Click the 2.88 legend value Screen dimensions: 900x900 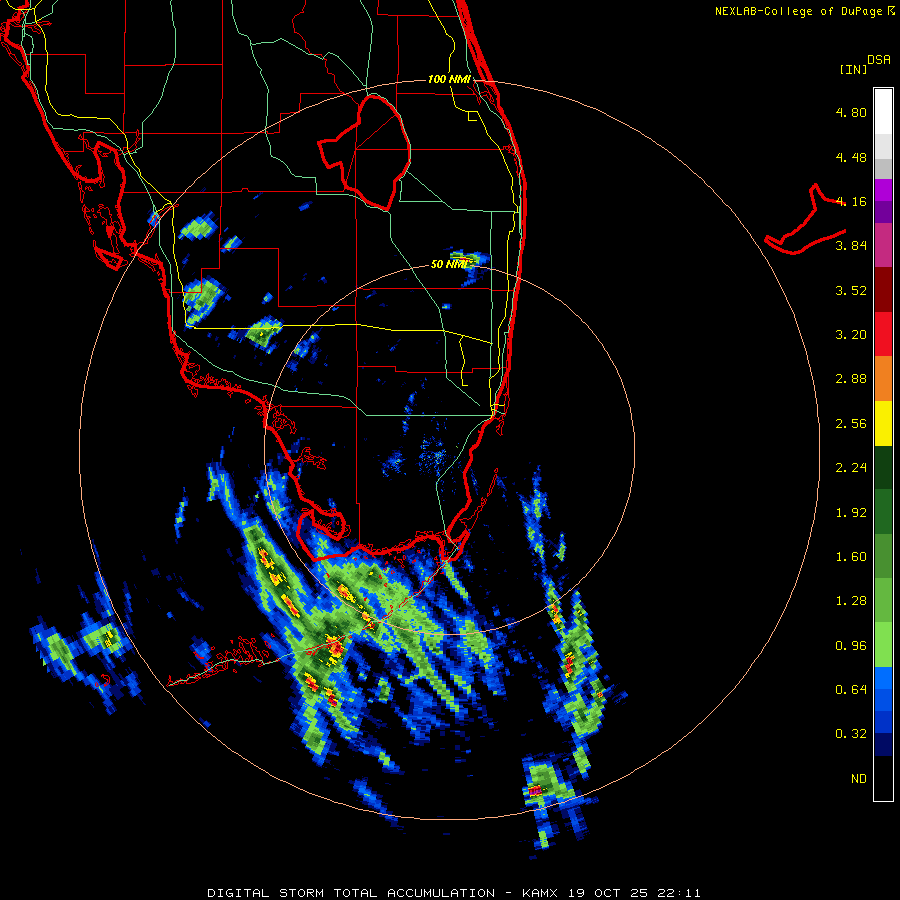coord(851,379)
